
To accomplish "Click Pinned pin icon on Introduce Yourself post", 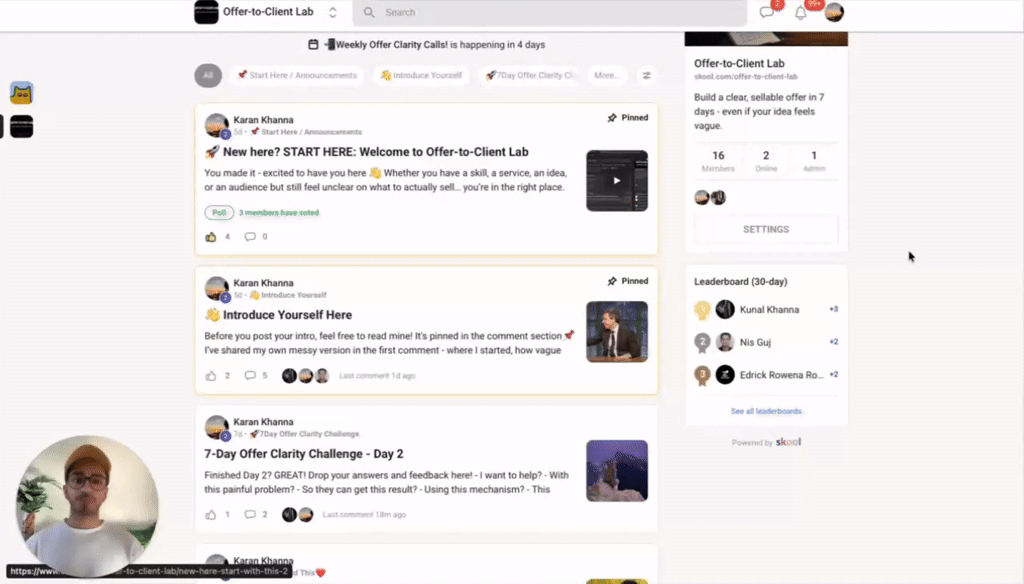I will click(x=612, y=281).
